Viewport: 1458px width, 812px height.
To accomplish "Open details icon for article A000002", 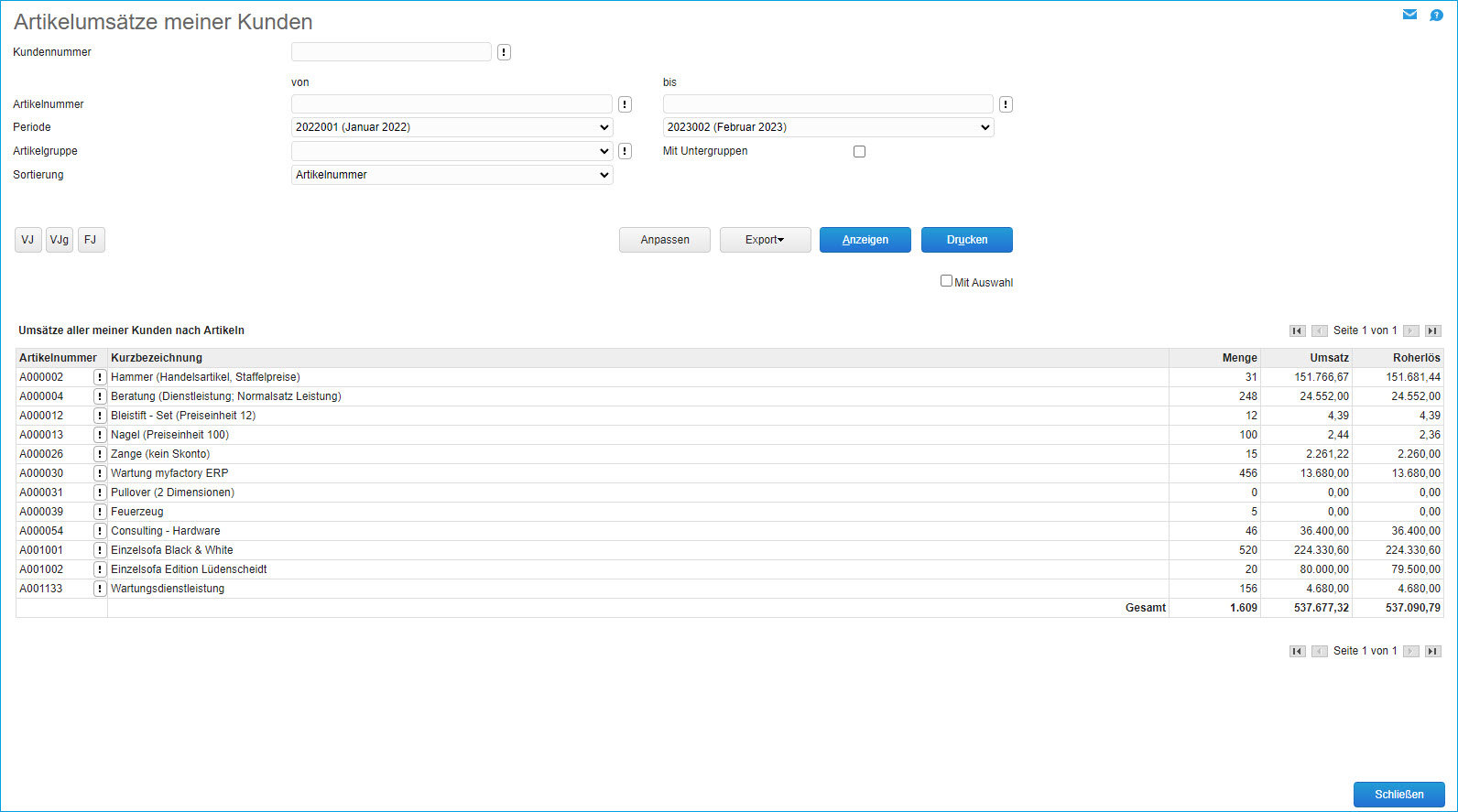I will point(100,377).
